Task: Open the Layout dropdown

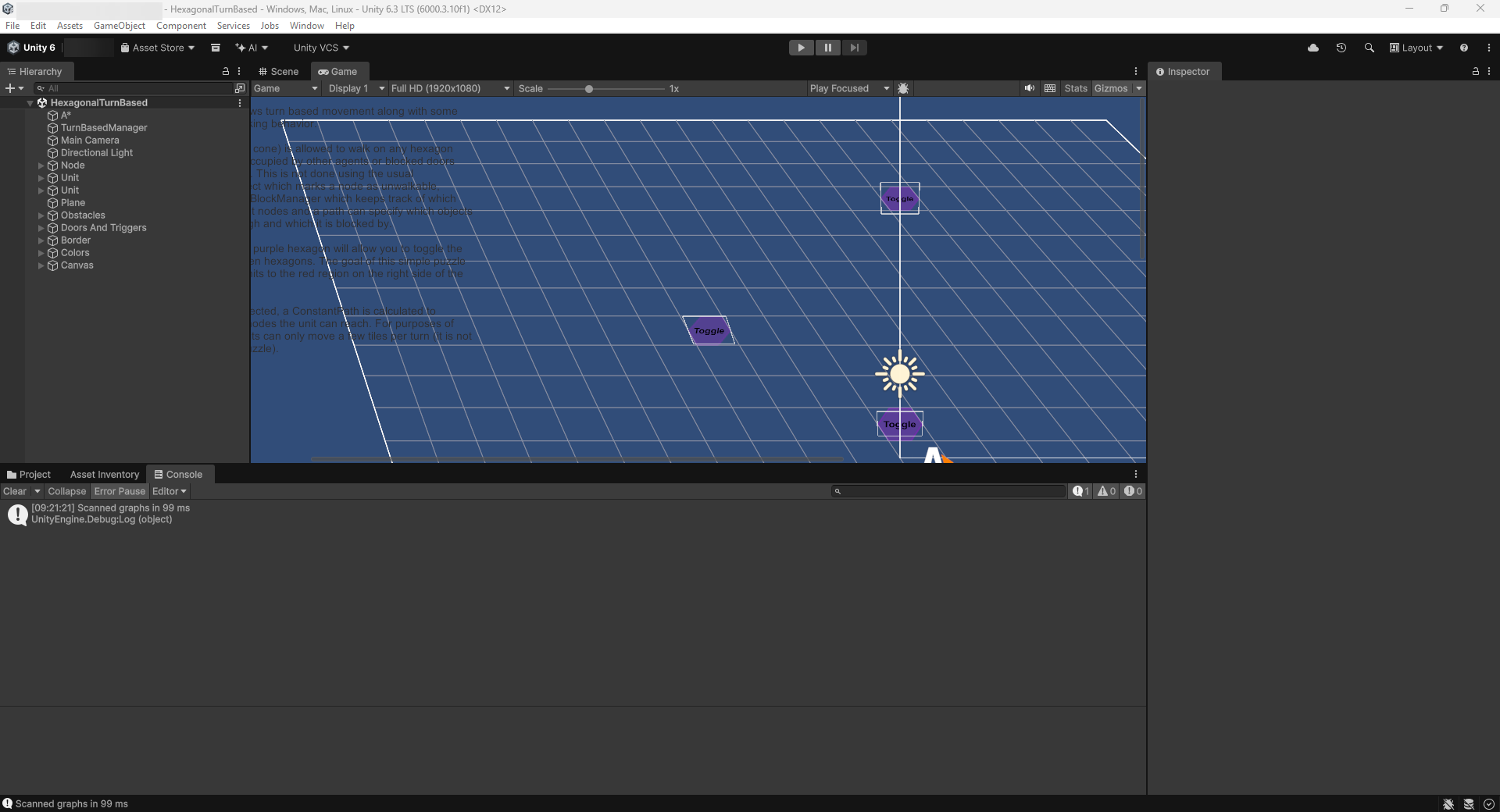Action: [1416, 48]
